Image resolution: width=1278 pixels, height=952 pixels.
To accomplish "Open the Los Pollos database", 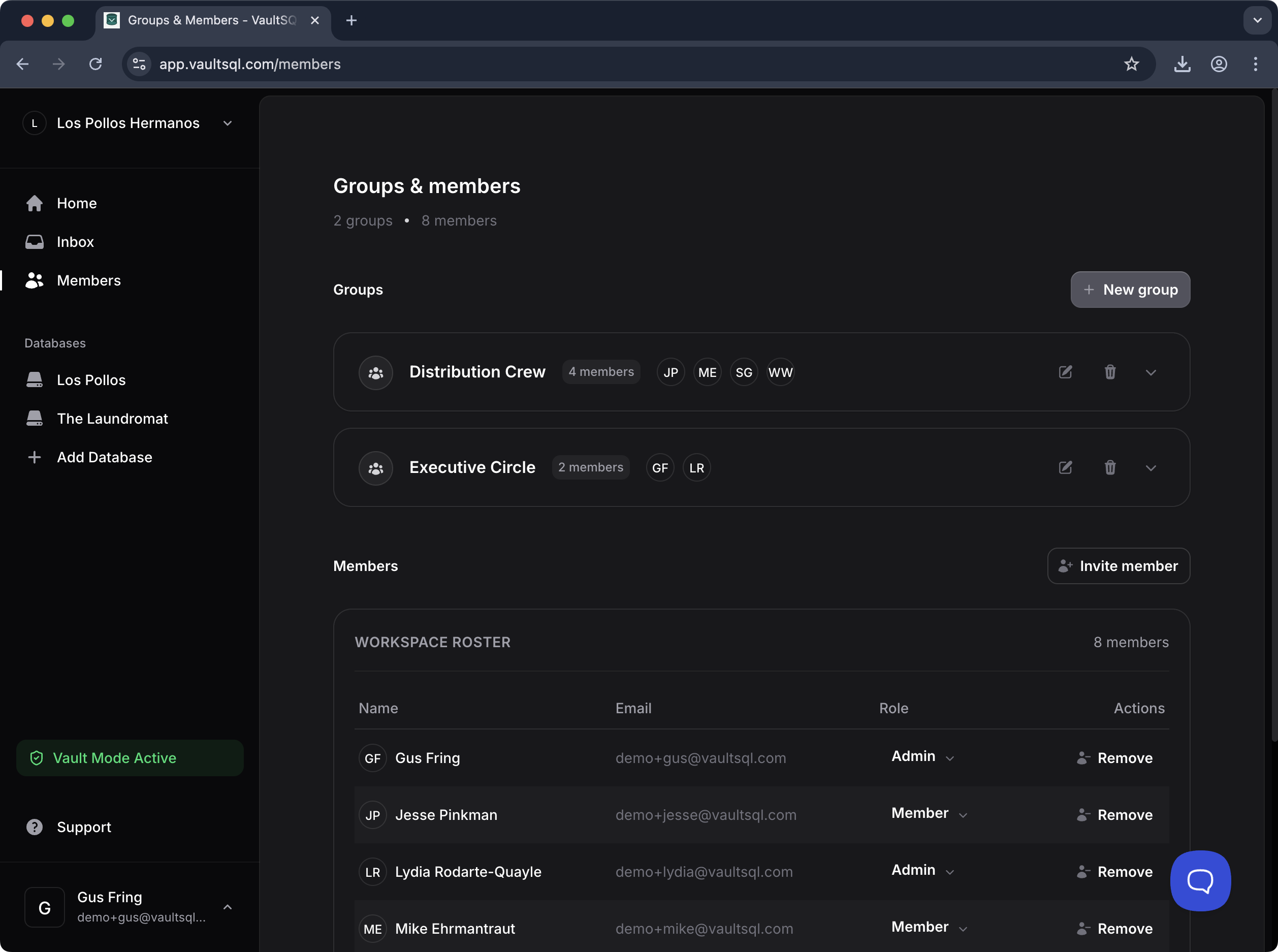I will [91, 380].
